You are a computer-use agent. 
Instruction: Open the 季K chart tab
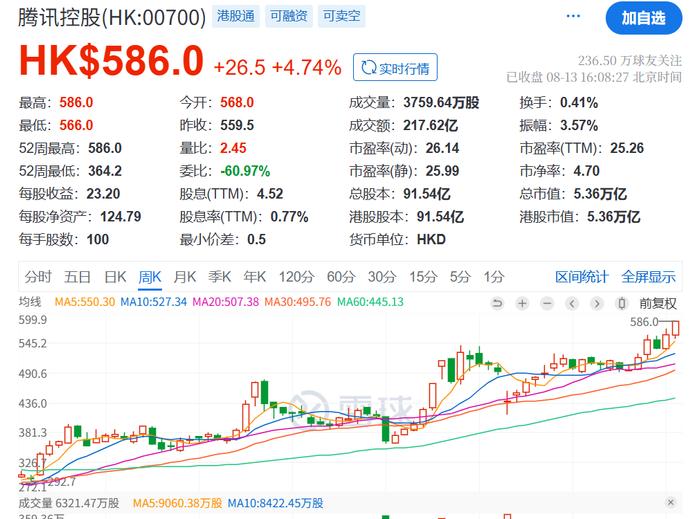[220, 277]
